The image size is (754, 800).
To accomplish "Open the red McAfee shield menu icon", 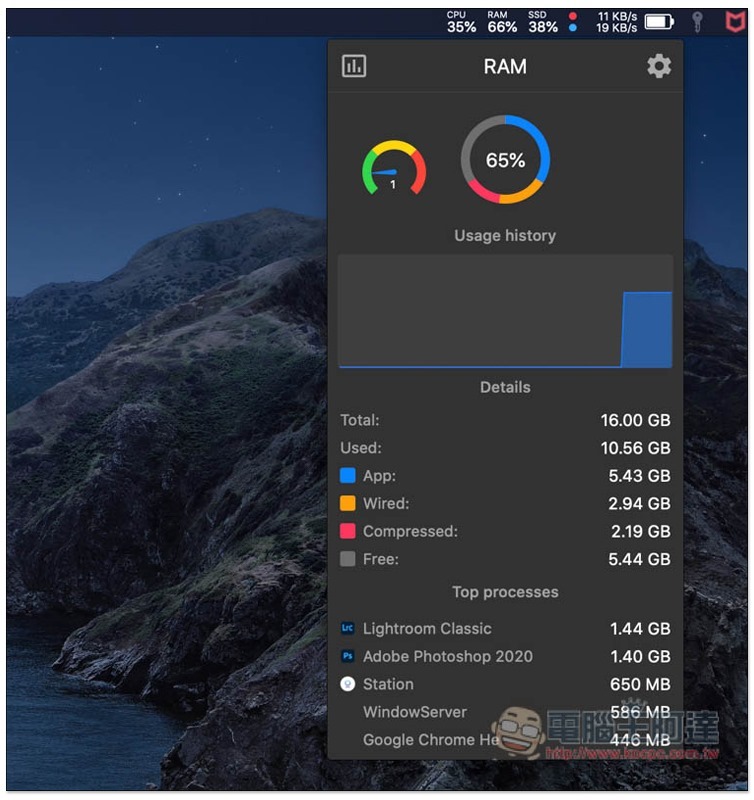I will (735, 22).
